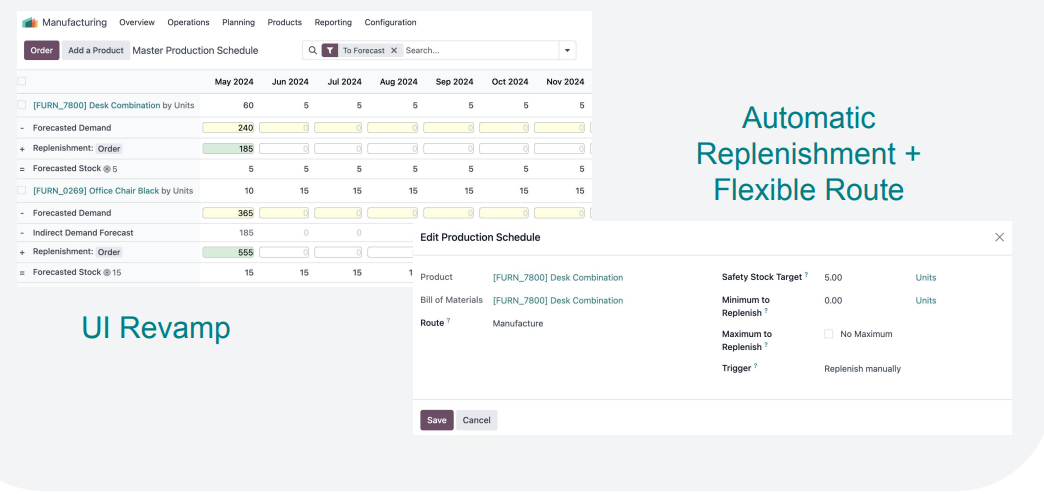Click the Master Production Schedule title
Screen dimensions: 1044x494
[x=195, y=51]
